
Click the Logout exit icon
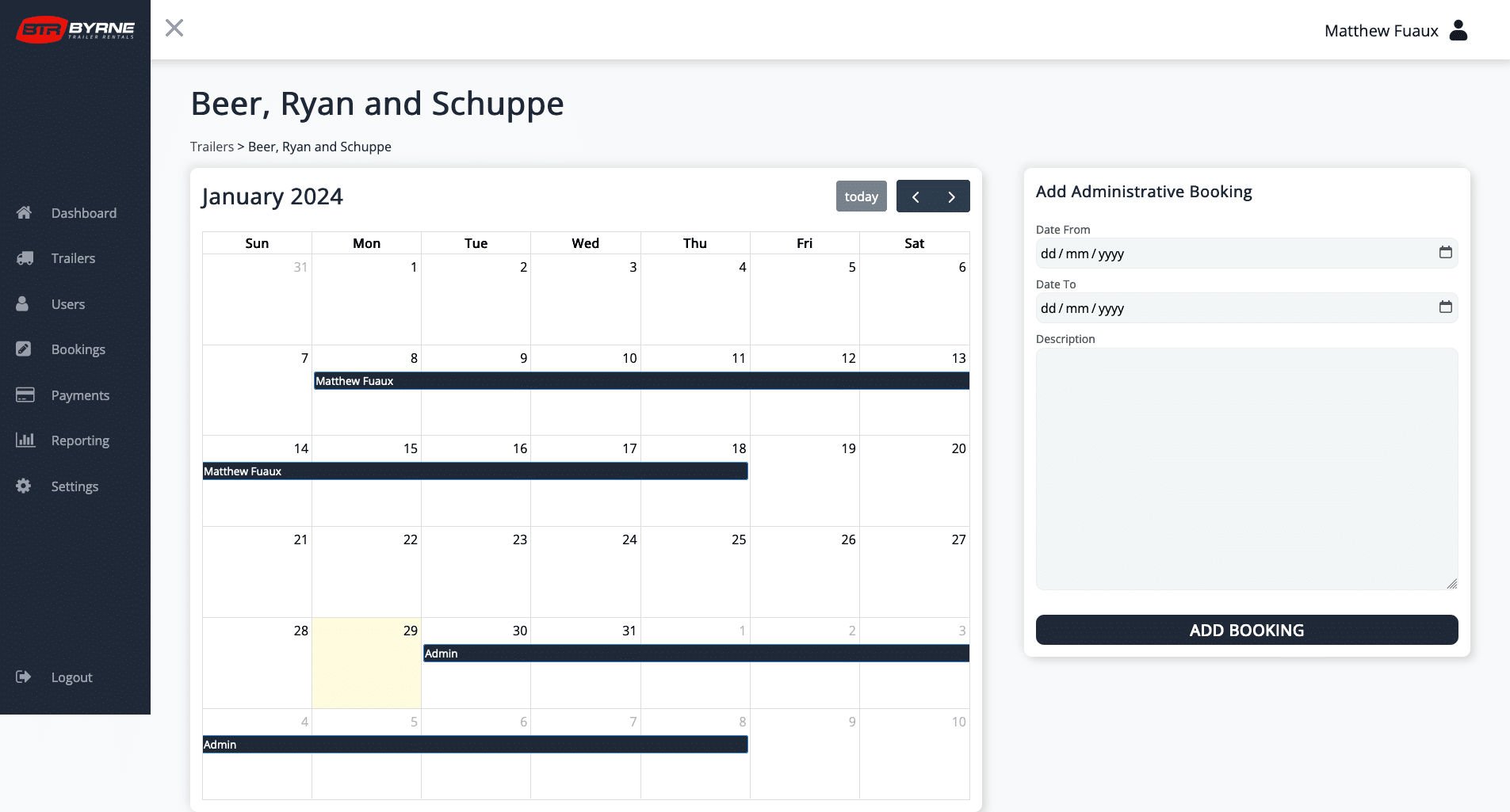[x=24, y=677]
